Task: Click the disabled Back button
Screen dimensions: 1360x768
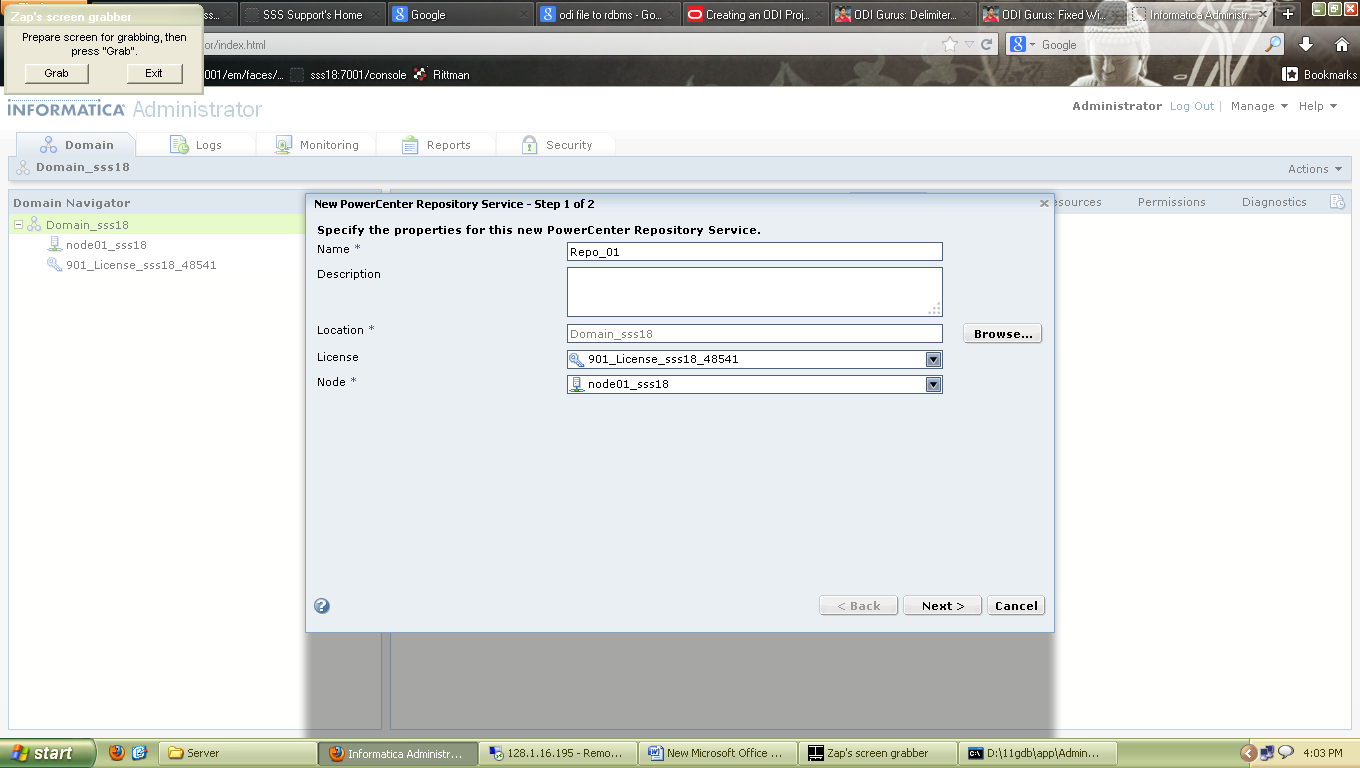Action: (x=858, y=606)
